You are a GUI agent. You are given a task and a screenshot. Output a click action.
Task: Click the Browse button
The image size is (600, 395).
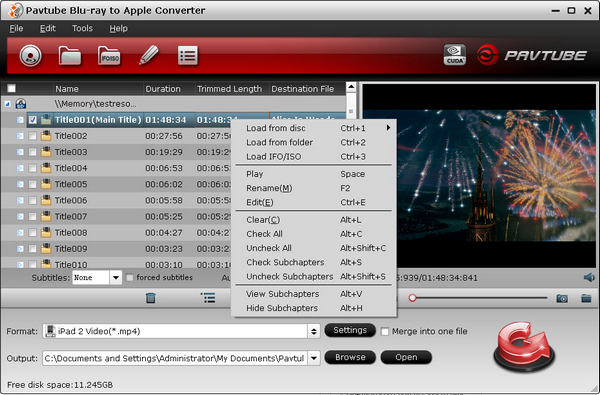(x=350, y=357)
